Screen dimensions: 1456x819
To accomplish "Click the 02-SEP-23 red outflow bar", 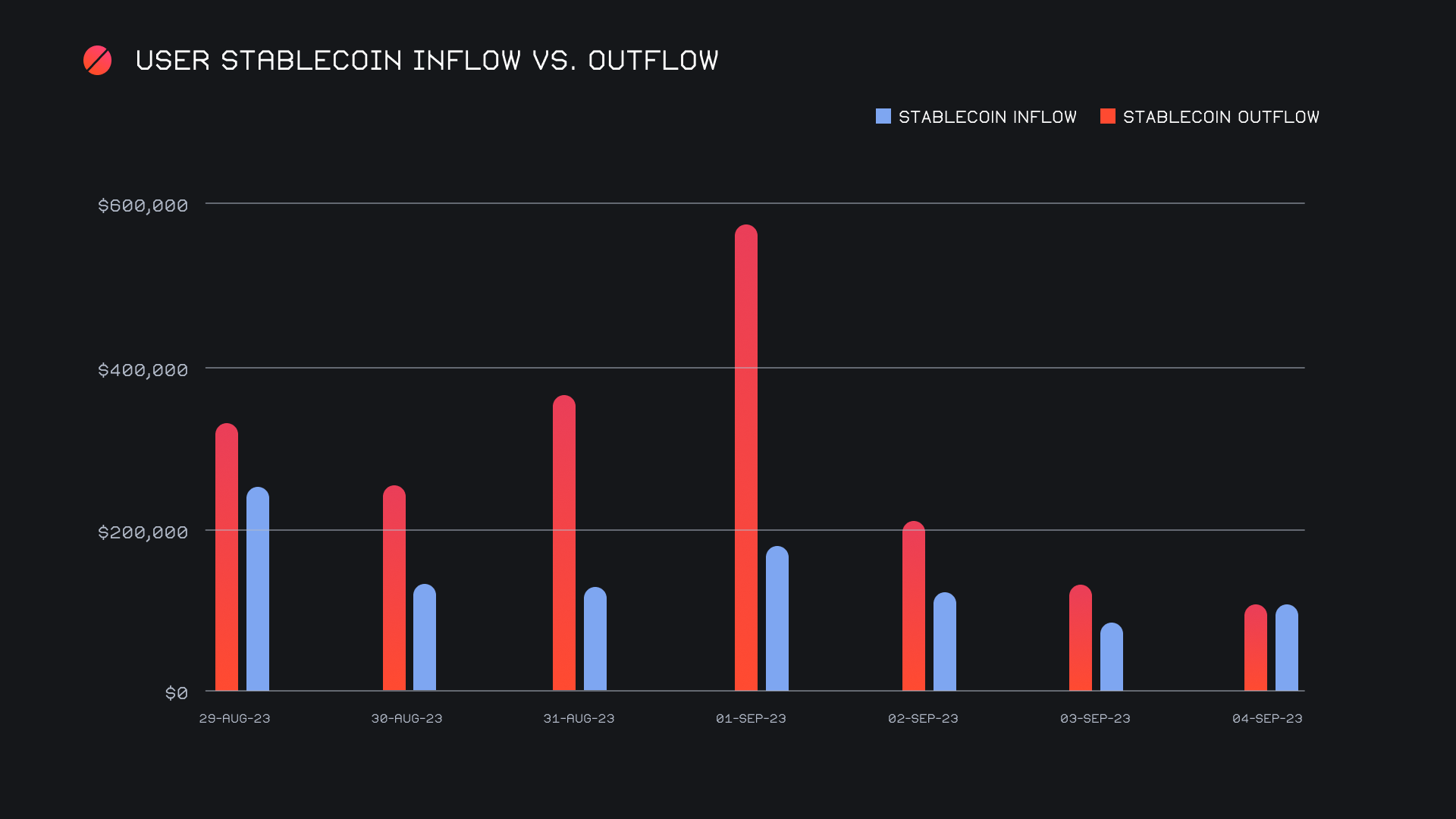I will [913, 607].
